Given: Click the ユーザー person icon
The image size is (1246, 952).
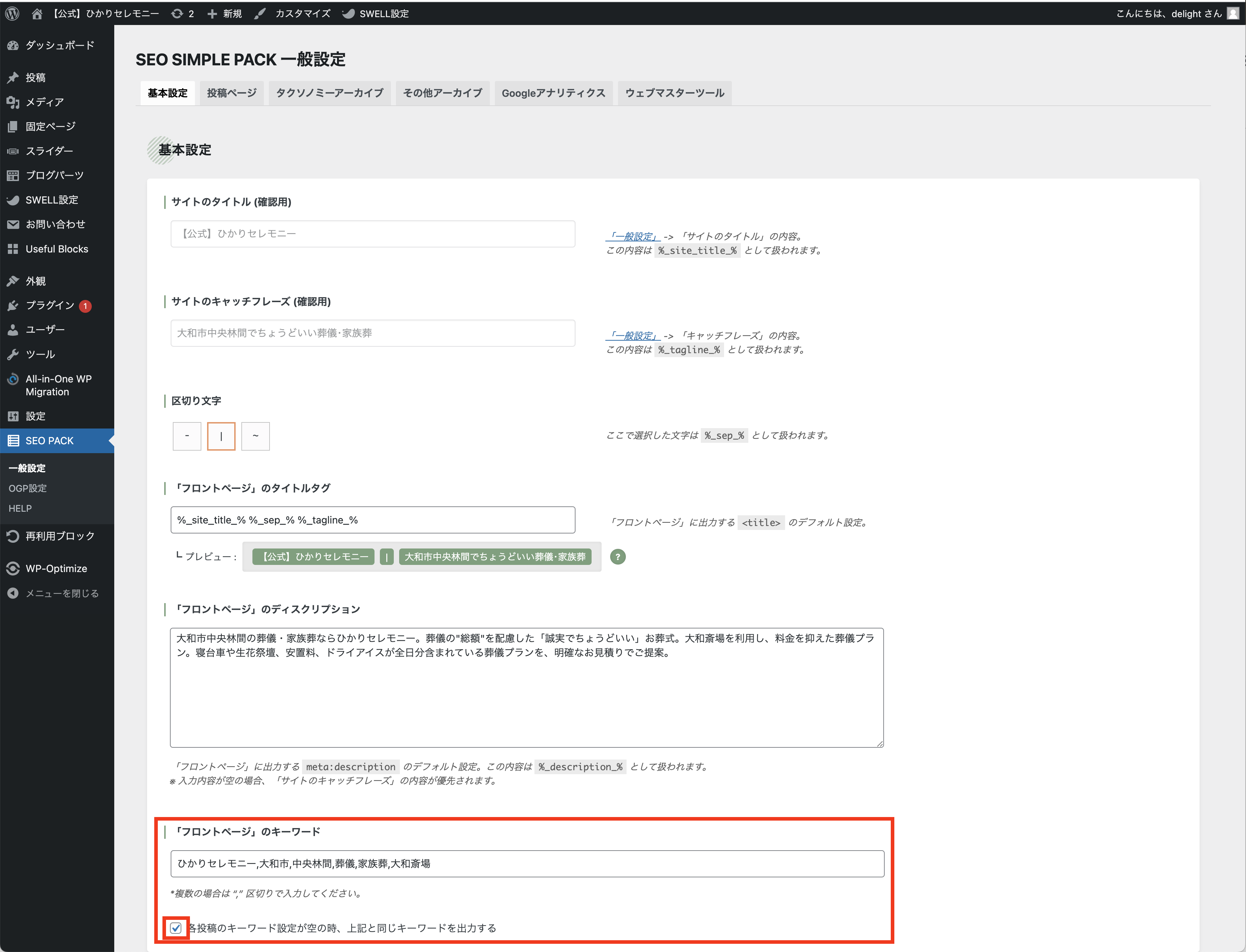Looking at the screenshot, I should coord(13,330).
